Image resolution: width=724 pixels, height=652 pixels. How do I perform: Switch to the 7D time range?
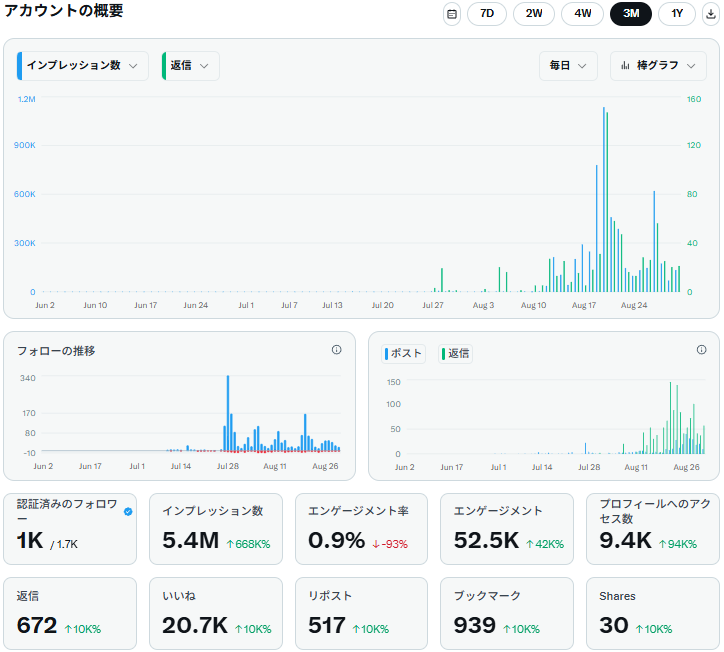487,14
